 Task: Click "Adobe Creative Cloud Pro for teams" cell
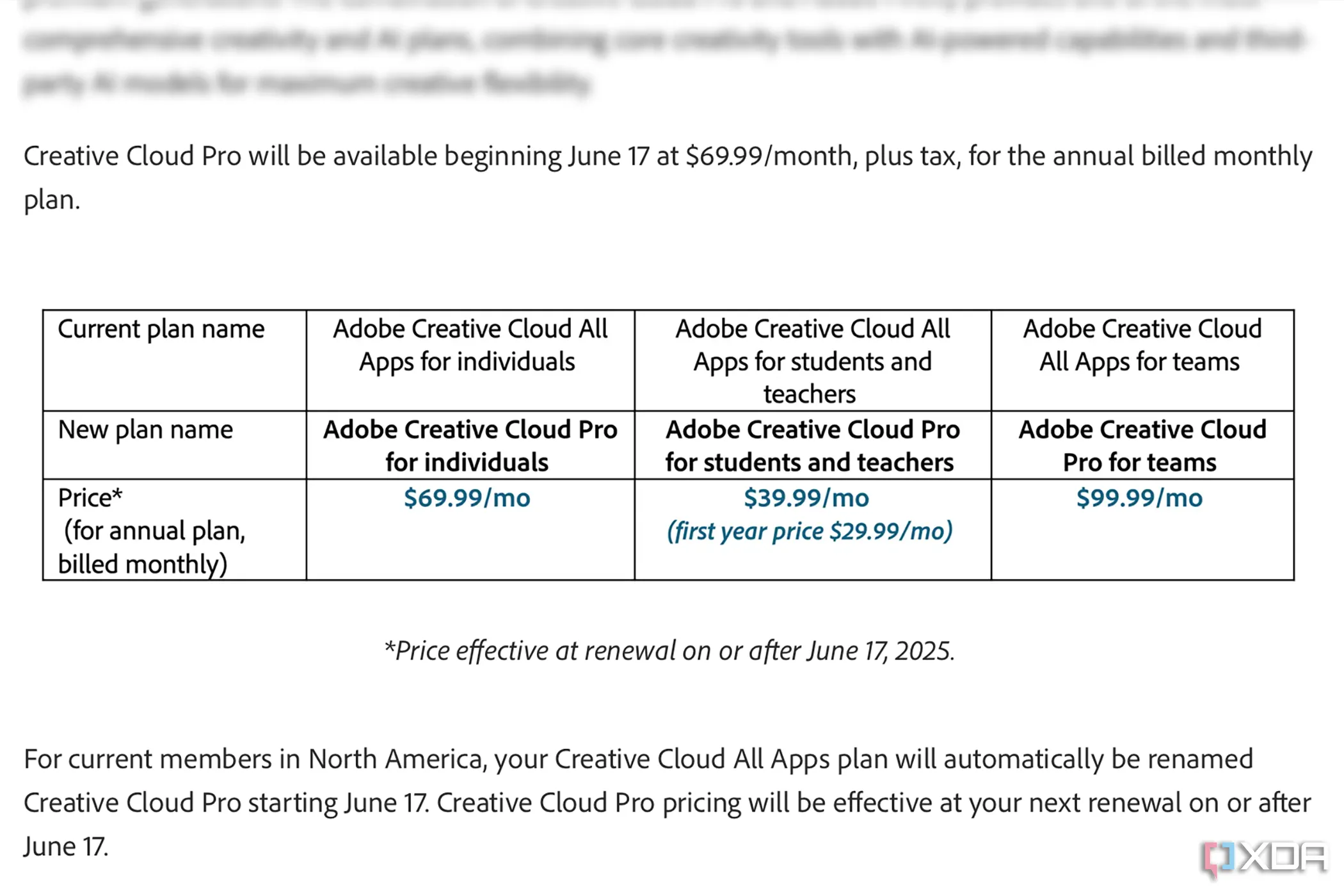[1142, 445]
